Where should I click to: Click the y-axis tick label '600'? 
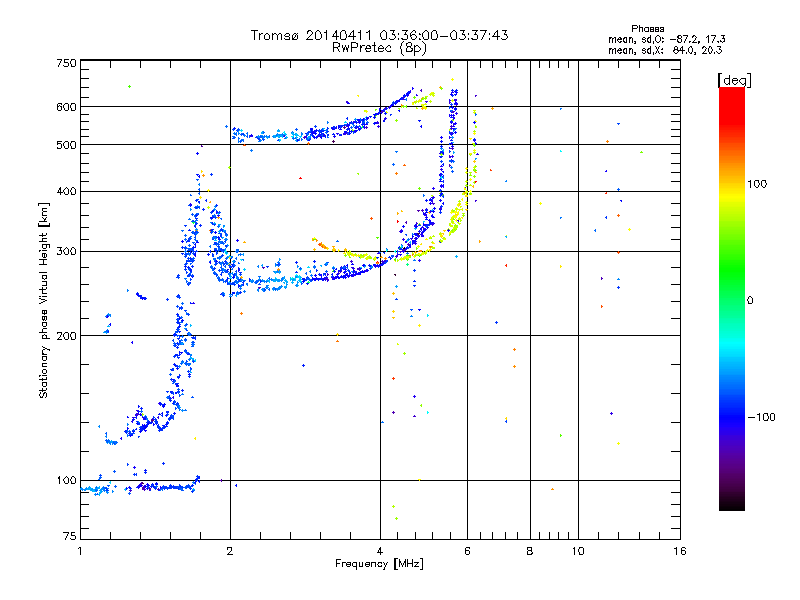click(67, 107)
